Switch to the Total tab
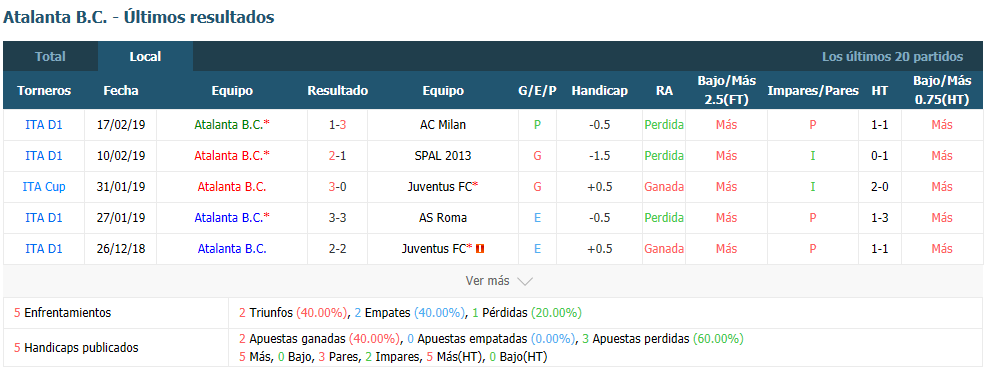The height and width of the screenshot is (376, 991). click(x=51, y=56)
